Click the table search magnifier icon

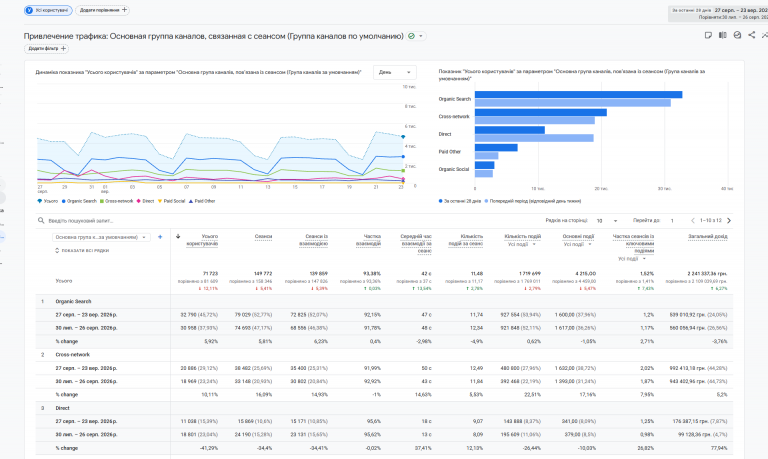pyautogui.click(x=41, y=220)
